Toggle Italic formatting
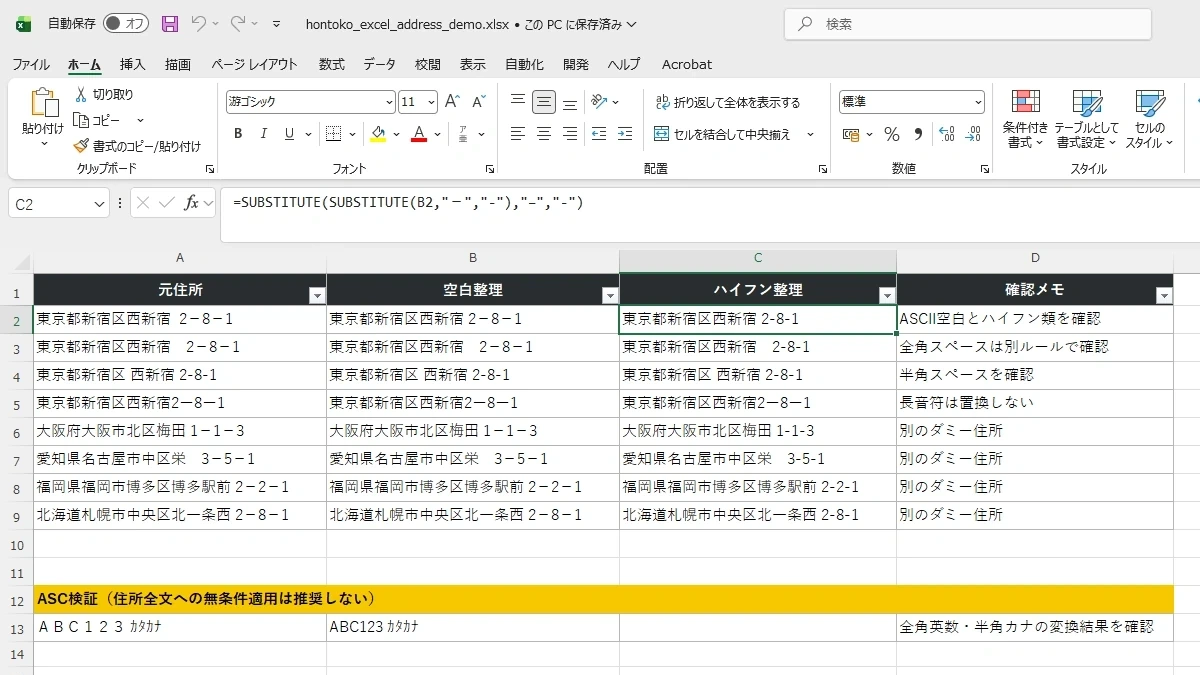1200x675 pixels. click(264, 134)
